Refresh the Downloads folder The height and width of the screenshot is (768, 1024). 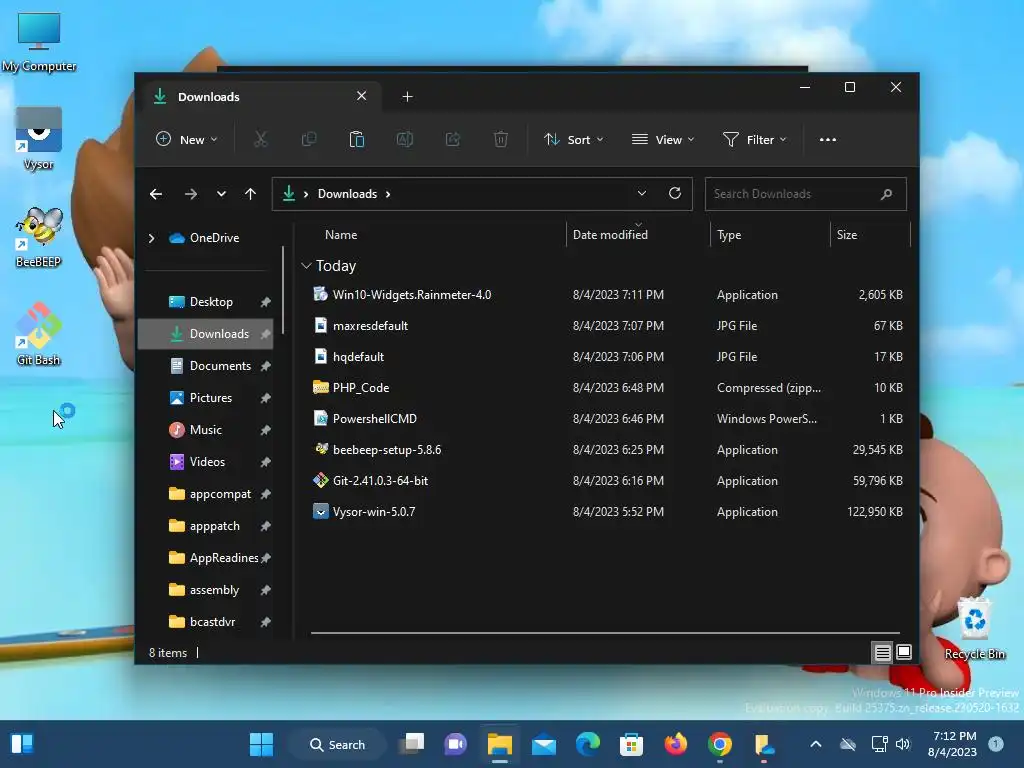675,193
